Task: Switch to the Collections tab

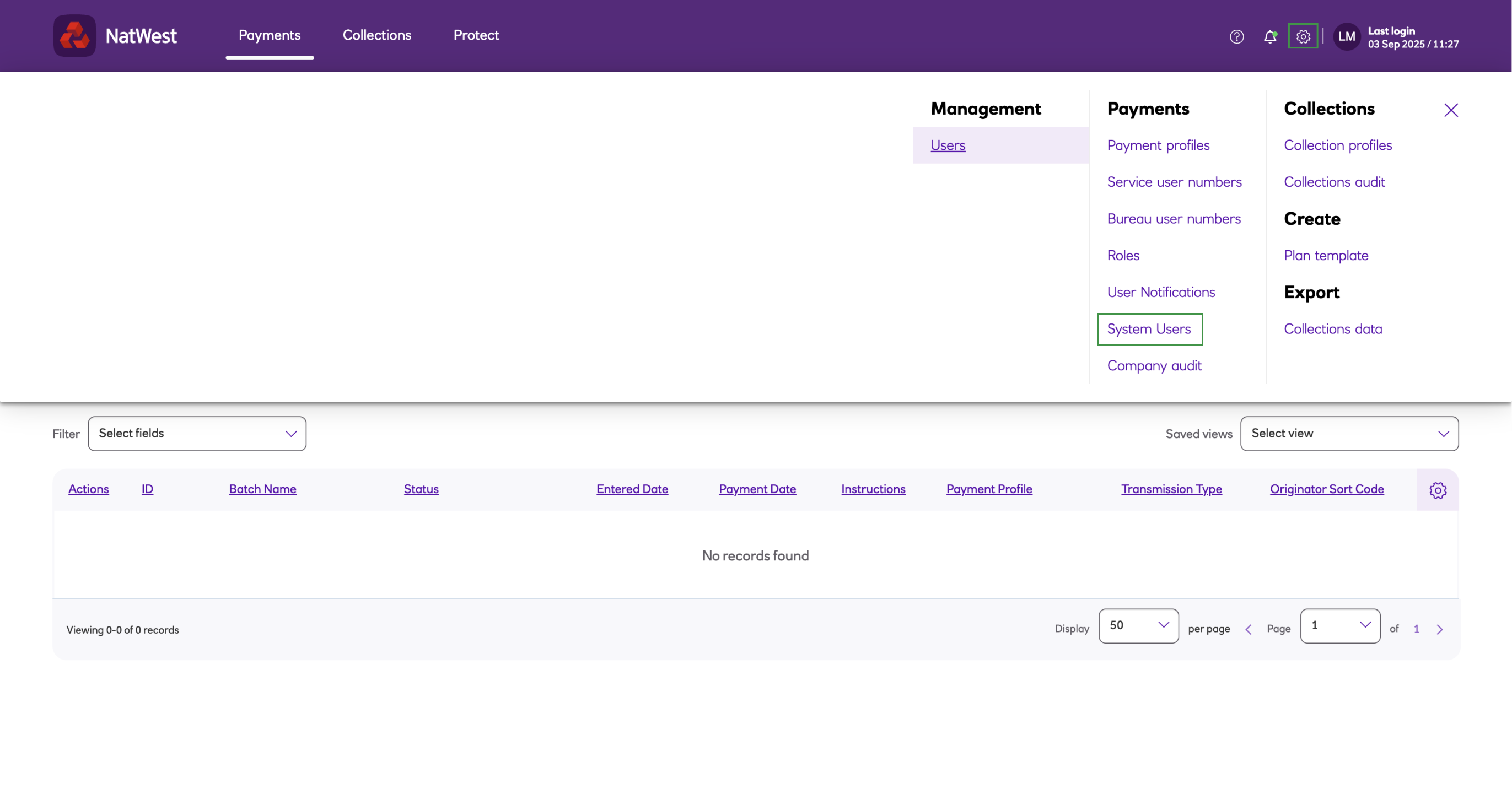Action: (377, 35)
